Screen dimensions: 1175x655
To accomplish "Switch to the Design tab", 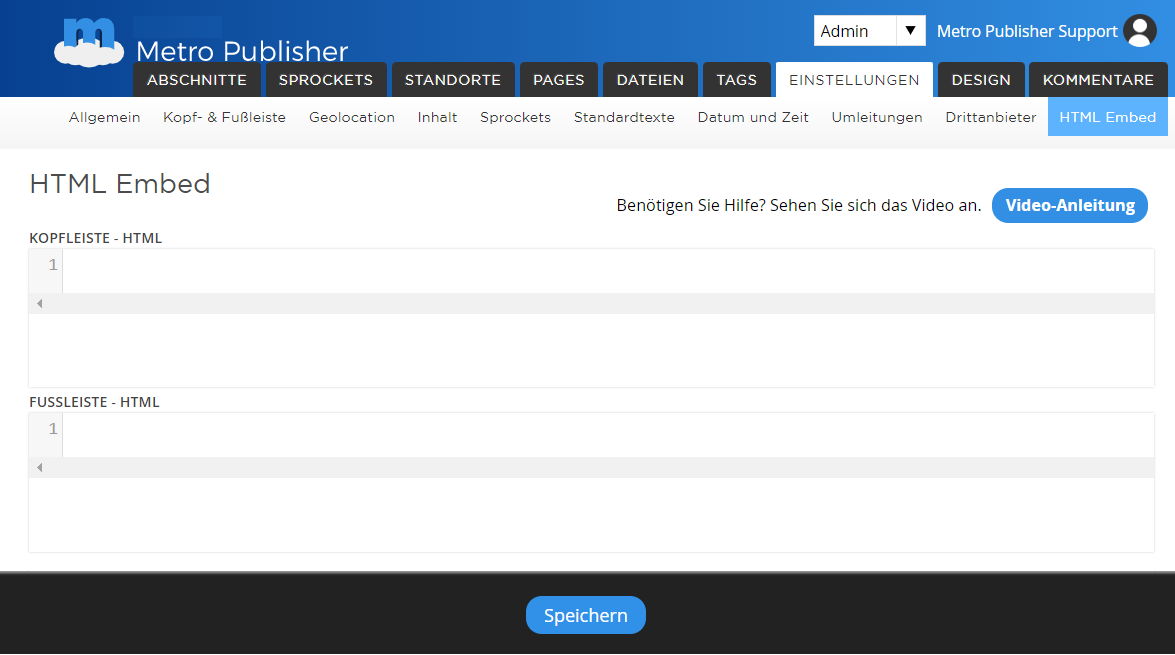I will (981, 79).
